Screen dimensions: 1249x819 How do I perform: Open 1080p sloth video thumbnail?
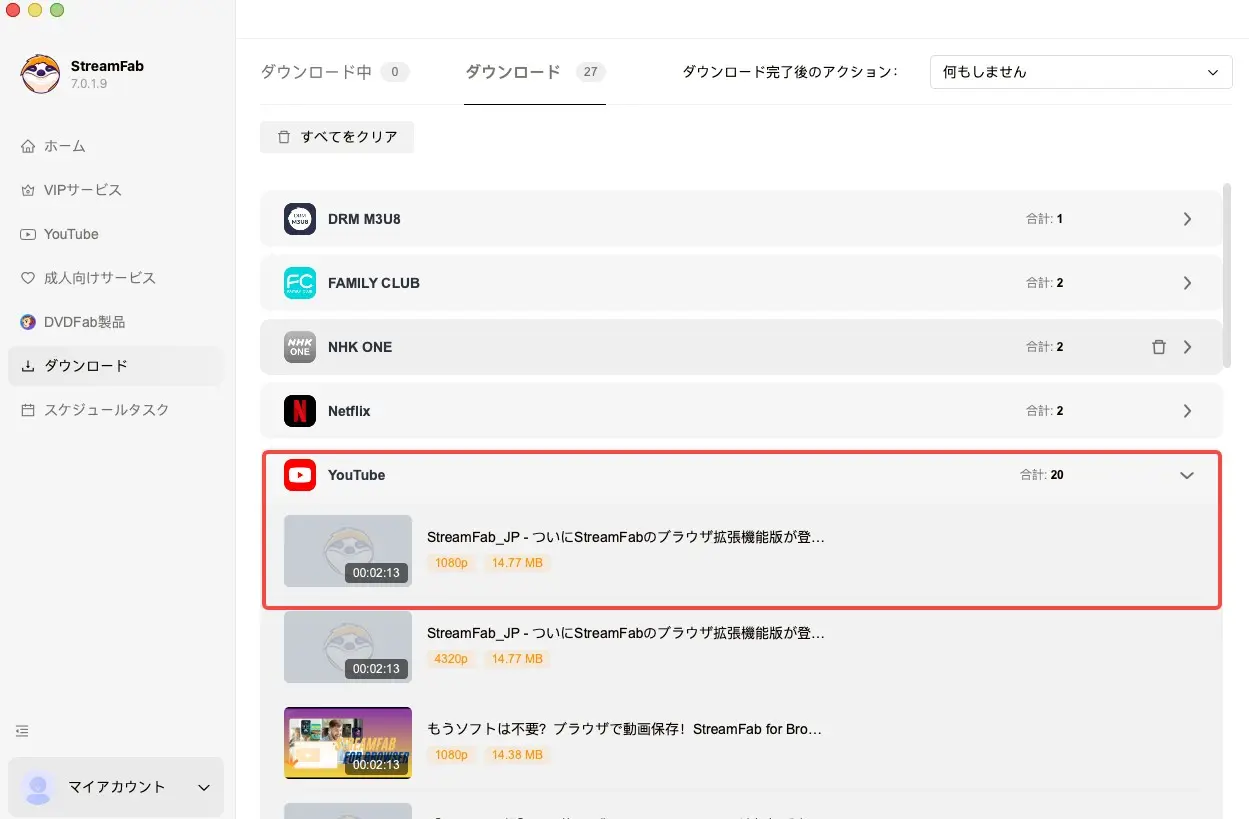coord(348,550)
